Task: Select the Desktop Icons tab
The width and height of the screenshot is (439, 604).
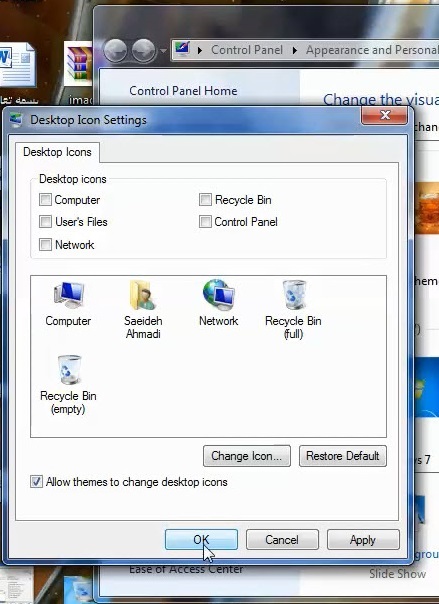Action: (57, 152)
